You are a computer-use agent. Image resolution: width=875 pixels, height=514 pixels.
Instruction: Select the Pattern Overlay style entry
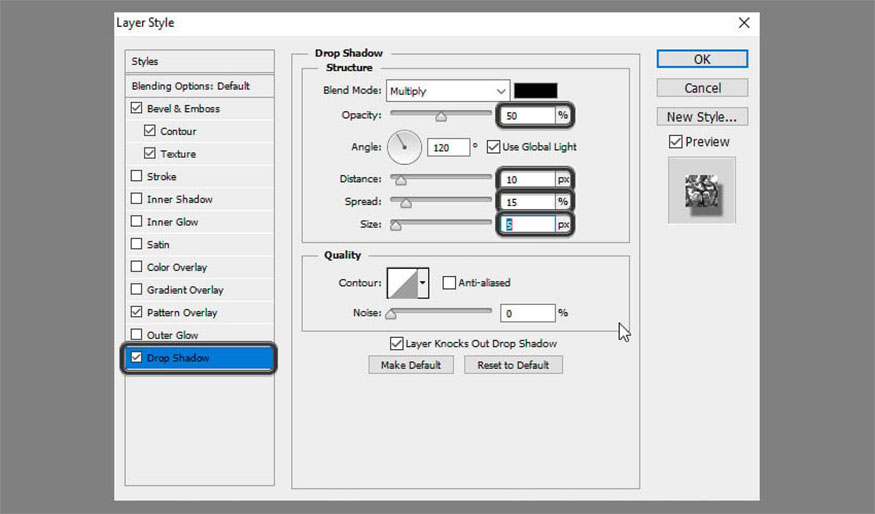click(182, 313)
